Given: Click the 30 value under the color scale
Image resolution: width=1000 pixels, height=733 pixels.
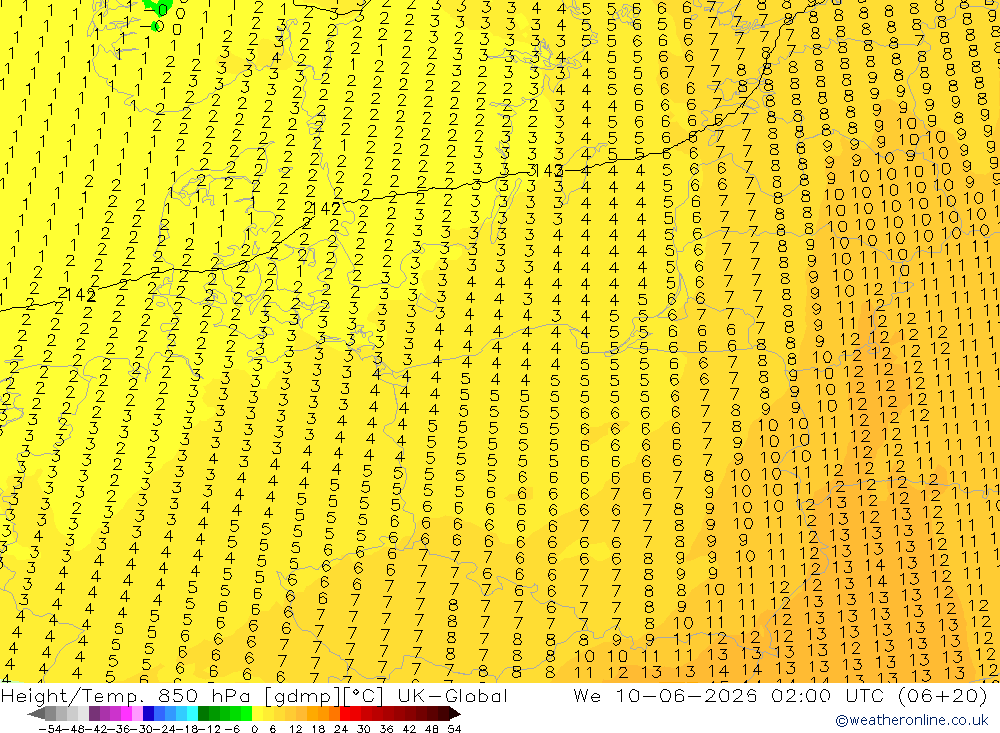Looking at the screenshot, I should pos(364,729).
